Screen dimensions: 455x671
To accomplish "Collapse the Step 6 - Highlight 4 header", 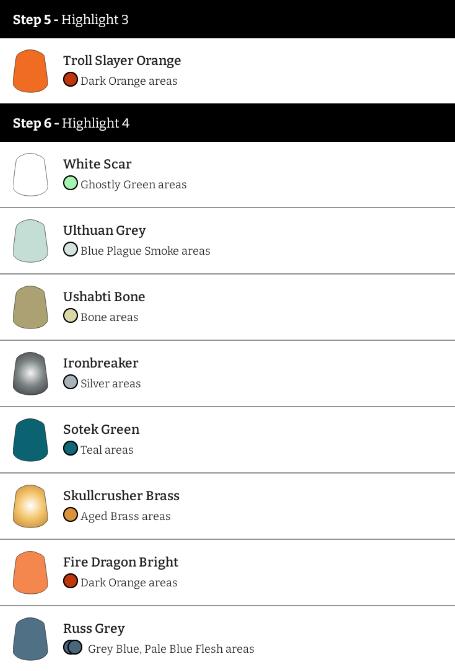I will pos(227,123).
